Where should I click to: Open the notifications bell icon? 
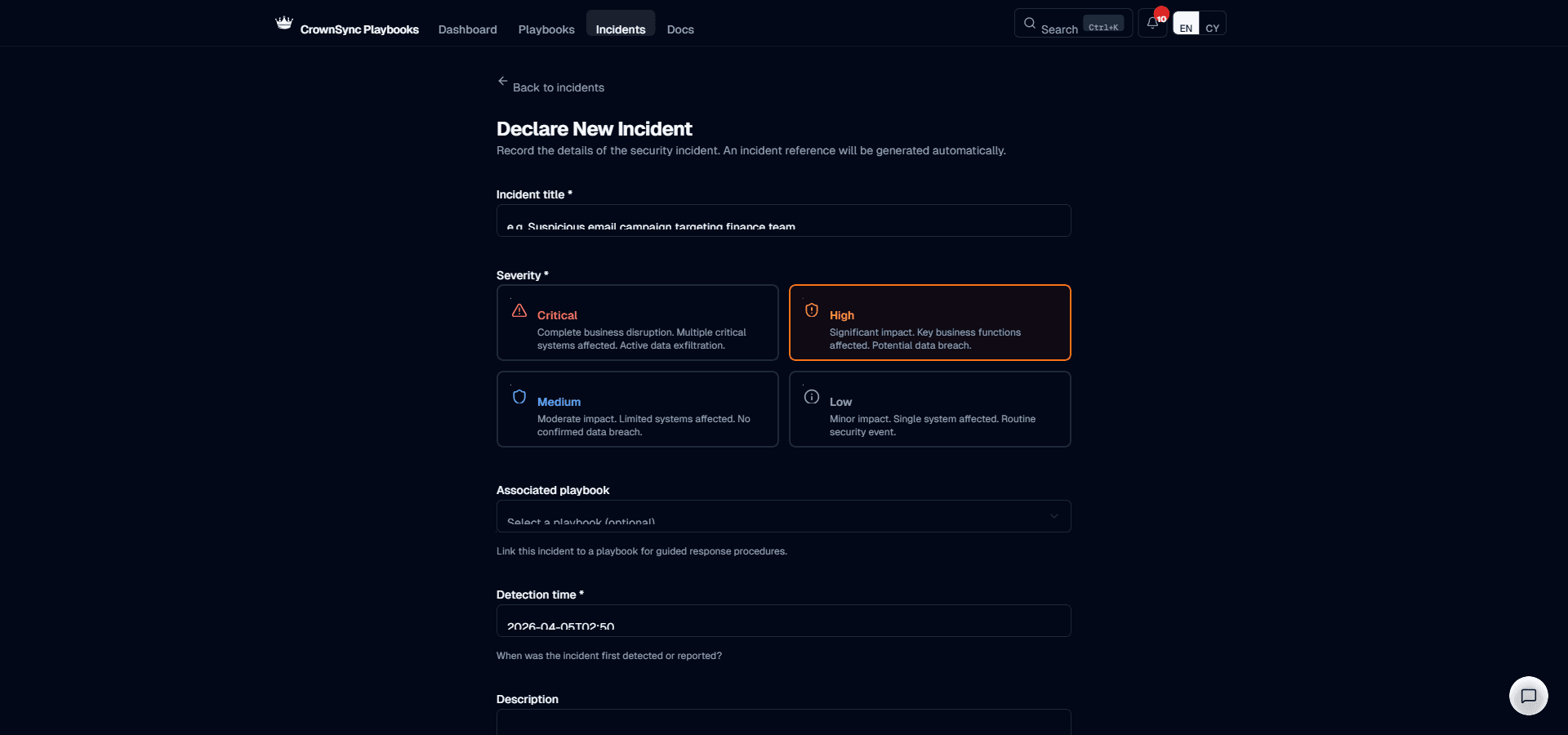[x=1152, y=23]
